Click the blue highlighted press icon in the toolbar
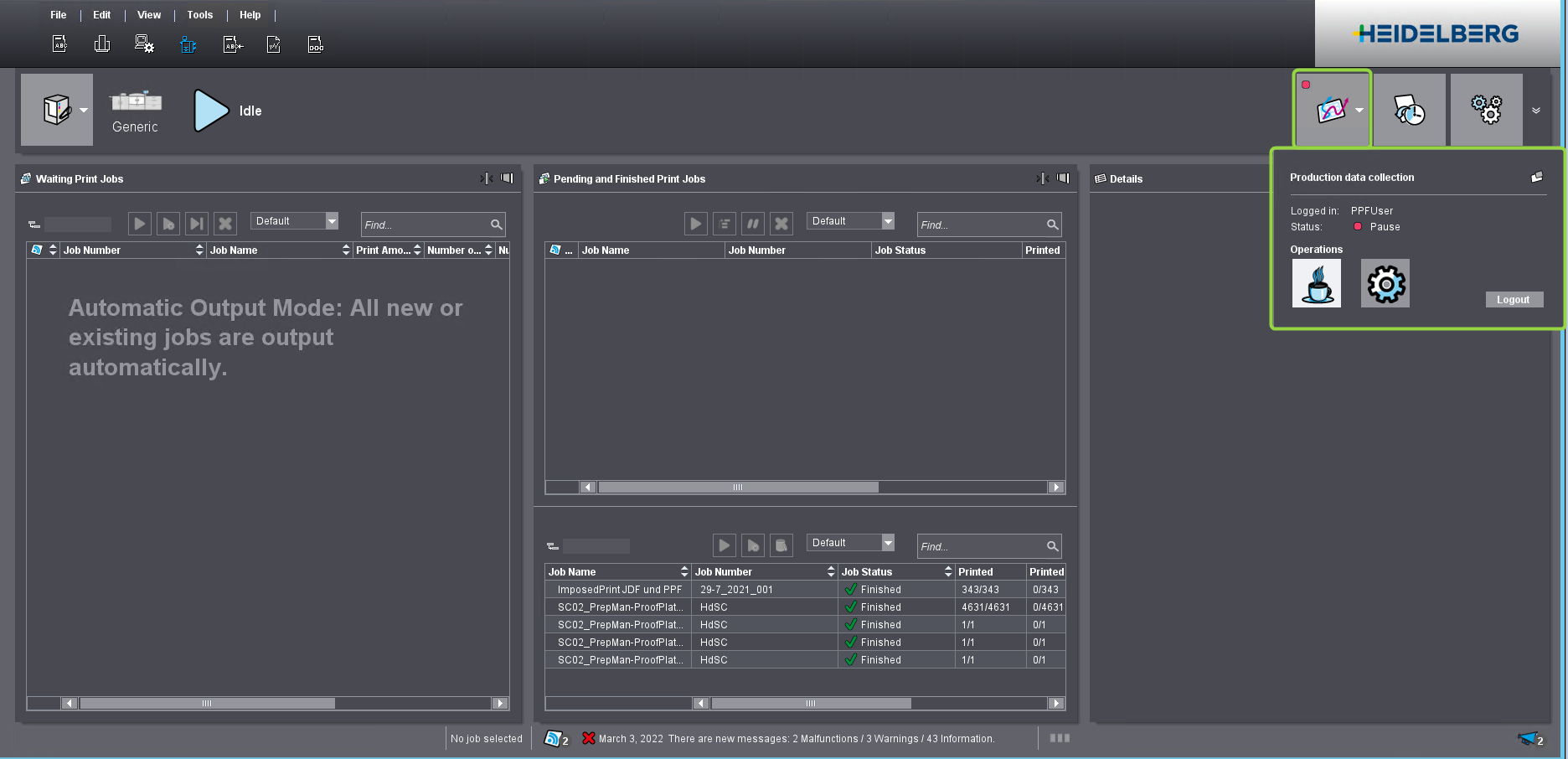Image resolution: width=1568 pixels, height=759 pixels. coord(188,45)
